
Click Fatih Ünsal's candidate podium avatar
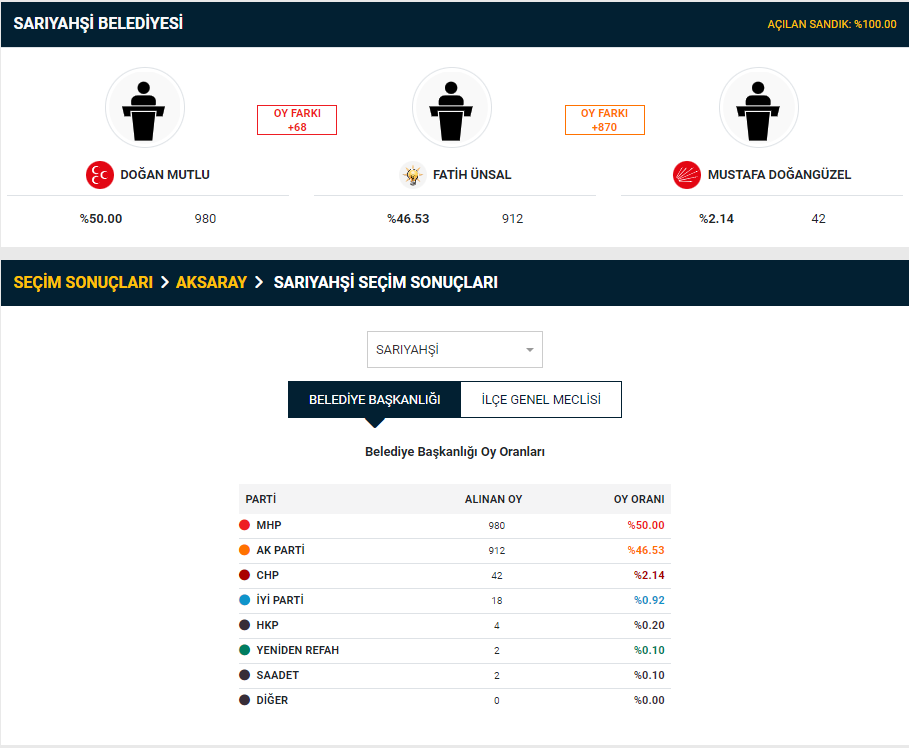point(452,108)
